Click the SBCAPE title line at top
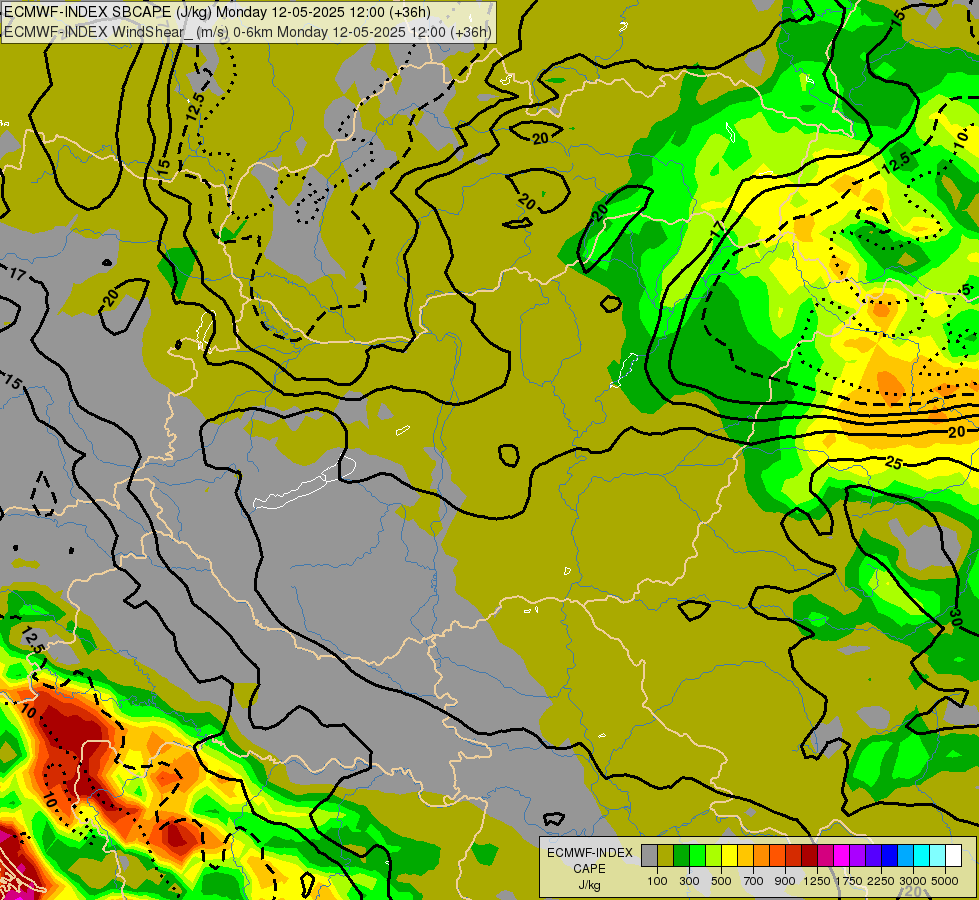 click(x=217, y=12)
